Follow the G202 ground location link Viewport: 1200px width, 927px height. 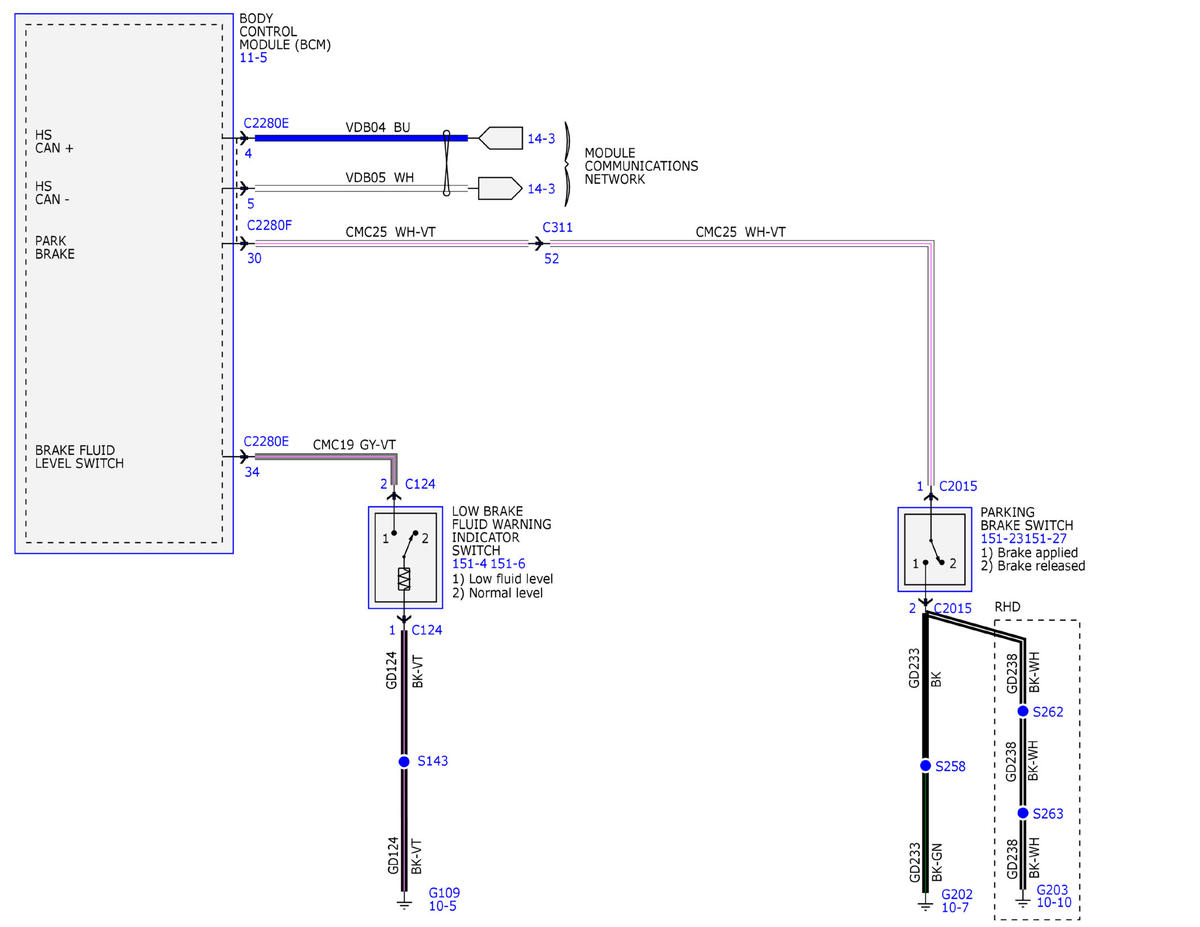click(956, 894)
